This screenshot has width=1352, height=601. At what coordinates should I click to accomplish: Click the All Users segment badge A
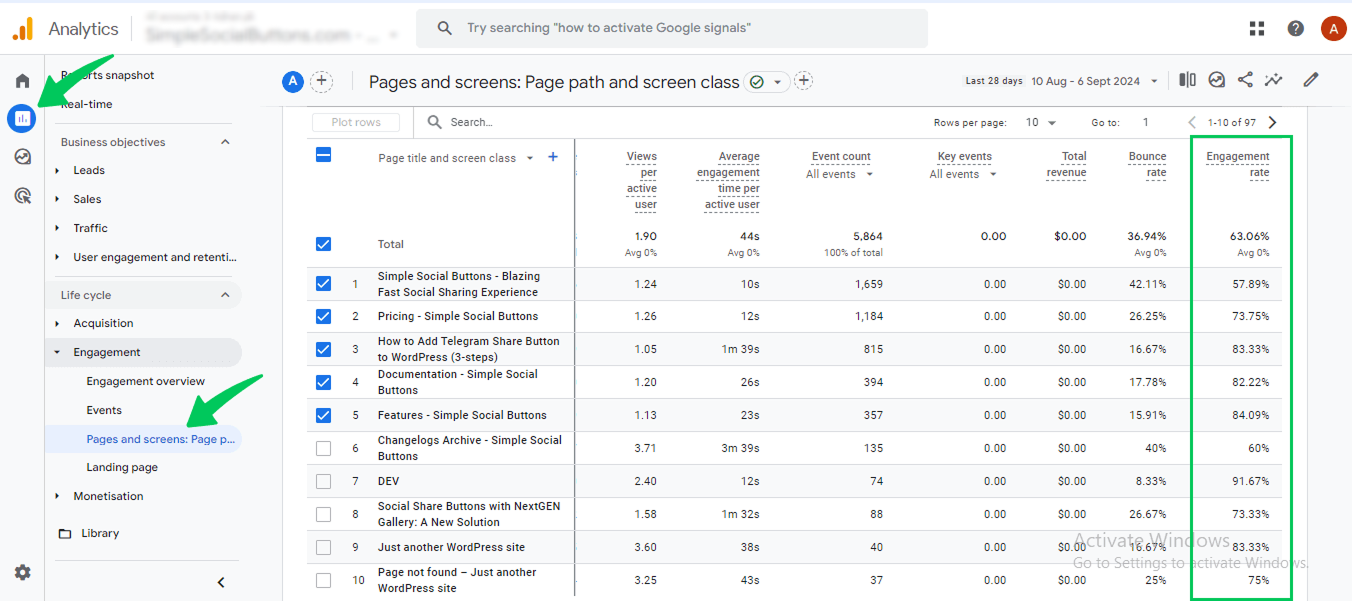click(292, 82)
